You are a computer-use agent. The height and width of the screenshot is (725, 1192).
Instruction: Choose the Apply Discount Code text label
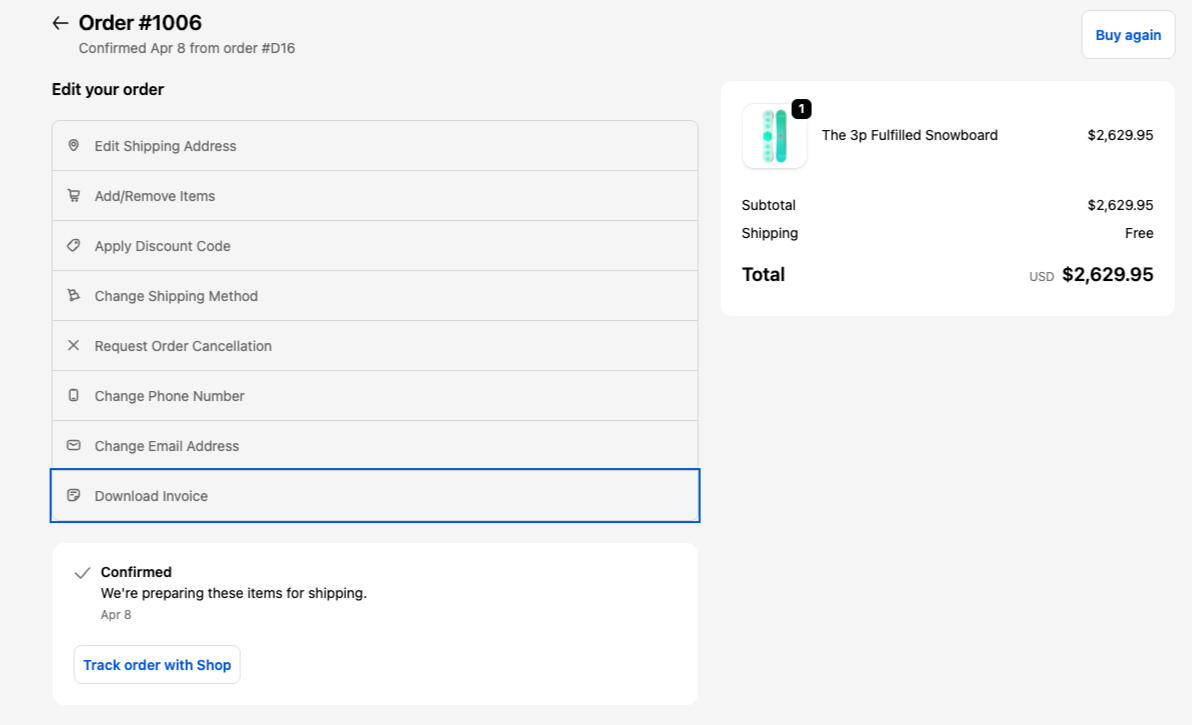pos(162,246)
